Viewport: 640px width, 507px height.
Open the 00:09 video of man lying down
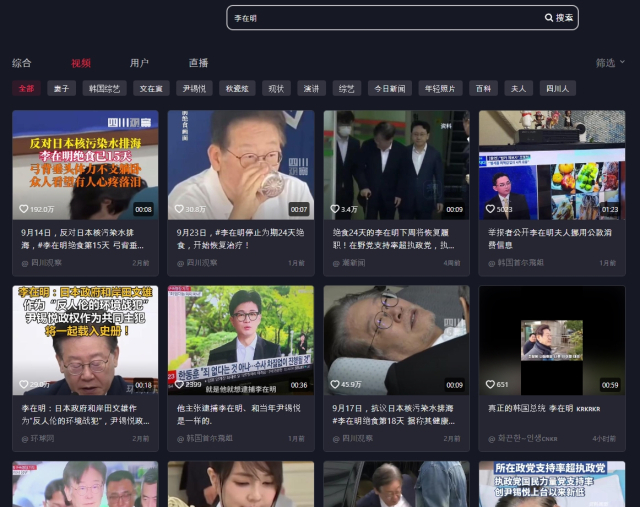396,340
